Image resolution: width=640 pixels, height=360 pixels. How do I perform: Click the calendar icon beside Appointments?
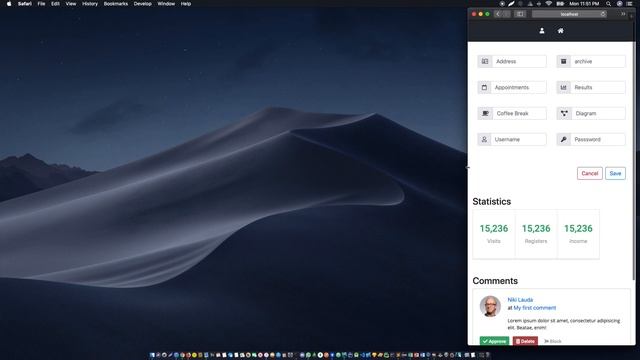pyautogui.click(x=484, y=87)
